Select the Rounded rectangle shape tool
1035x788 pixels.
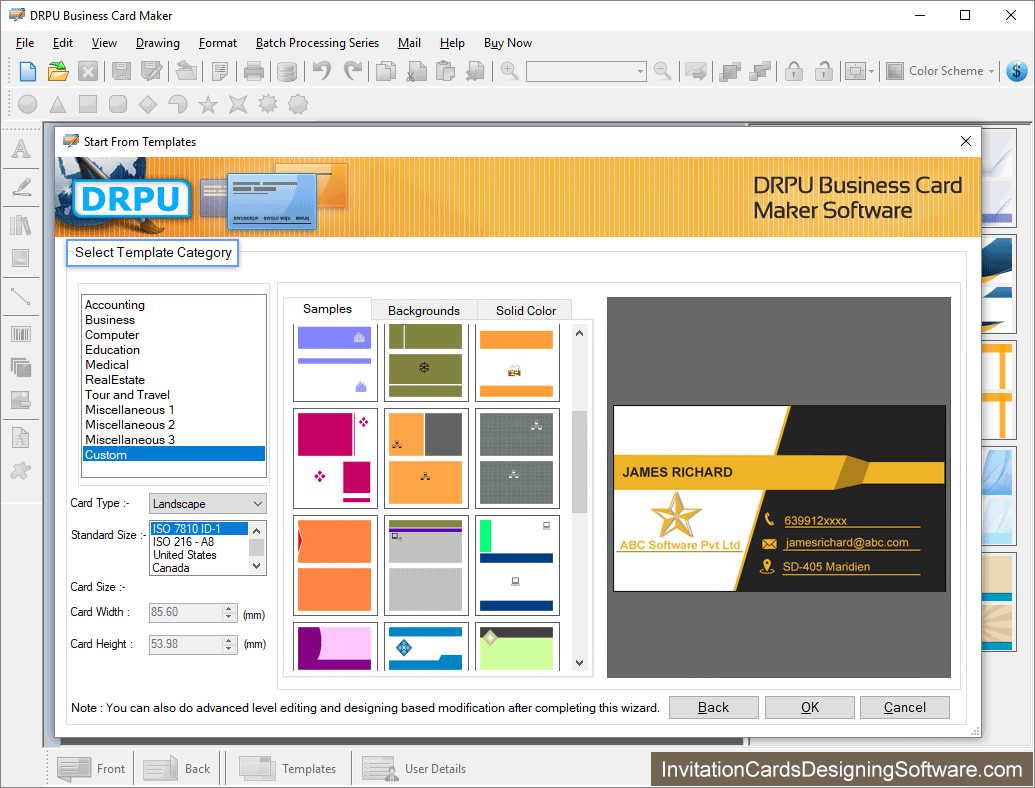[117, 104]
